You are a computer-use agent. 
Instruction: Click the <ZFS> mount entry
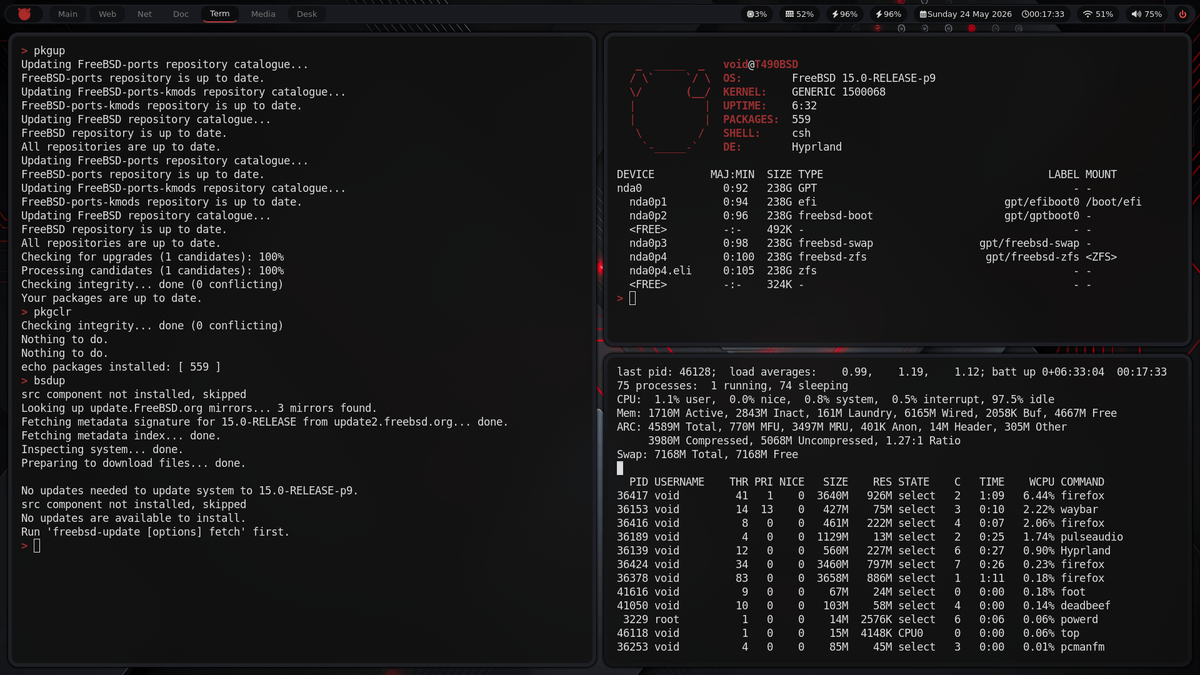[1101, 257]
